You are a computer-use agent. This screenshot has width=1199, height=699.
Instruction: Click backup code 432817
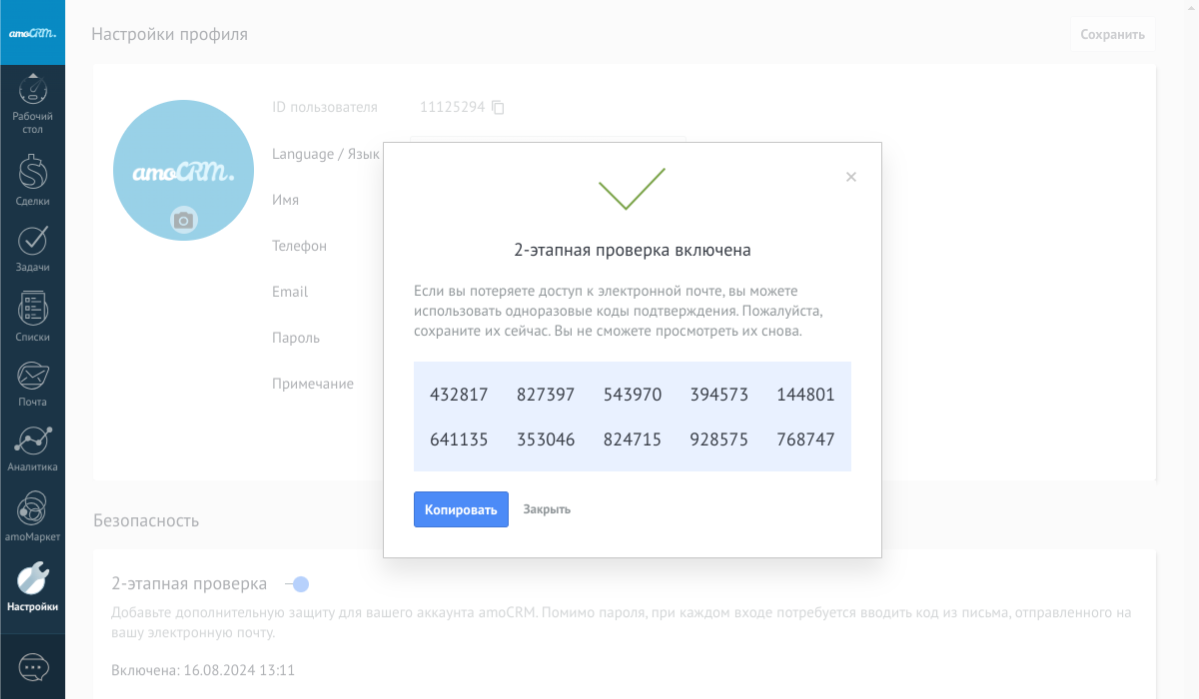coord(459,394)
